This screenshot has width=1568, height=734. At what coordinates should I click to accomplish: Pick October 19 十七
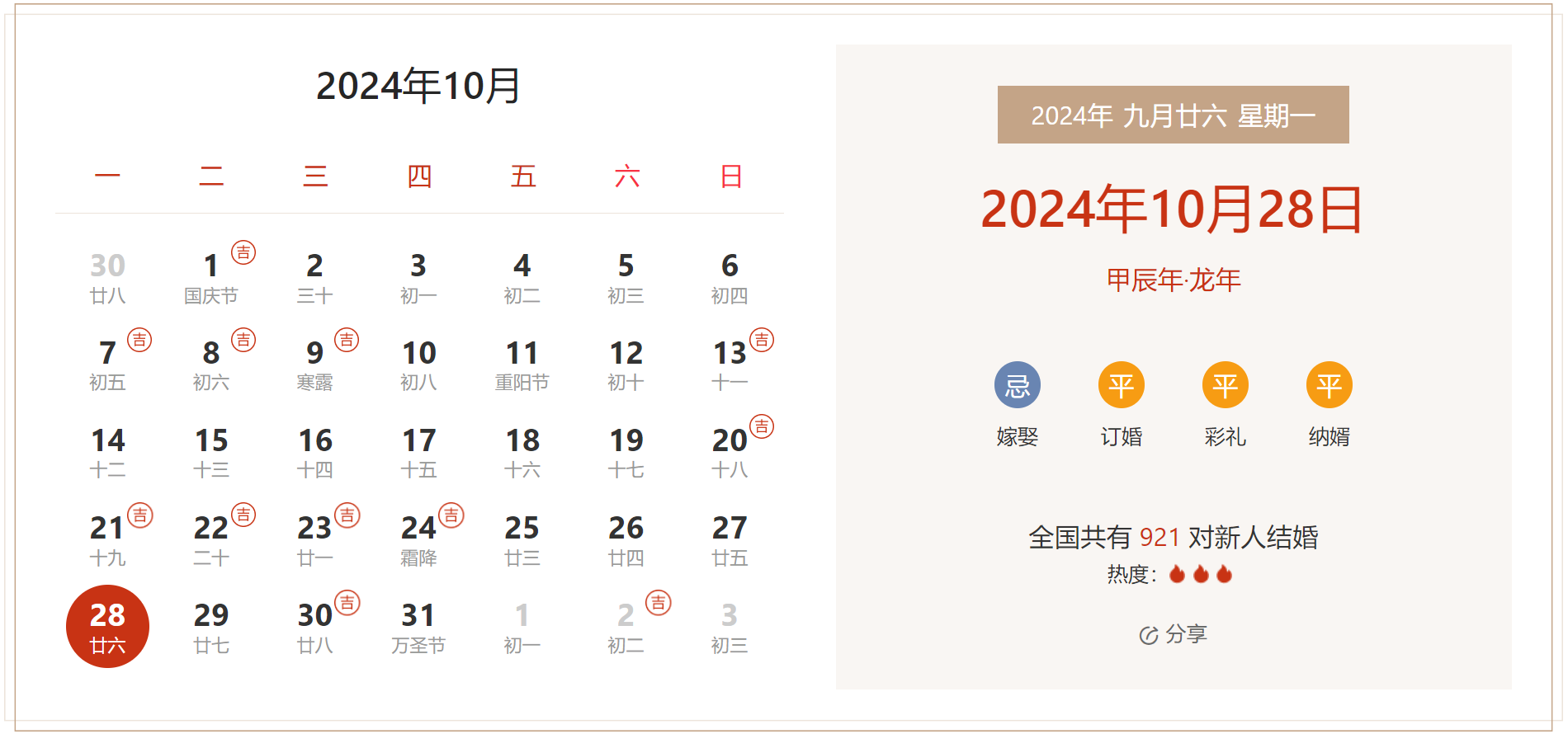coord(626,453)
